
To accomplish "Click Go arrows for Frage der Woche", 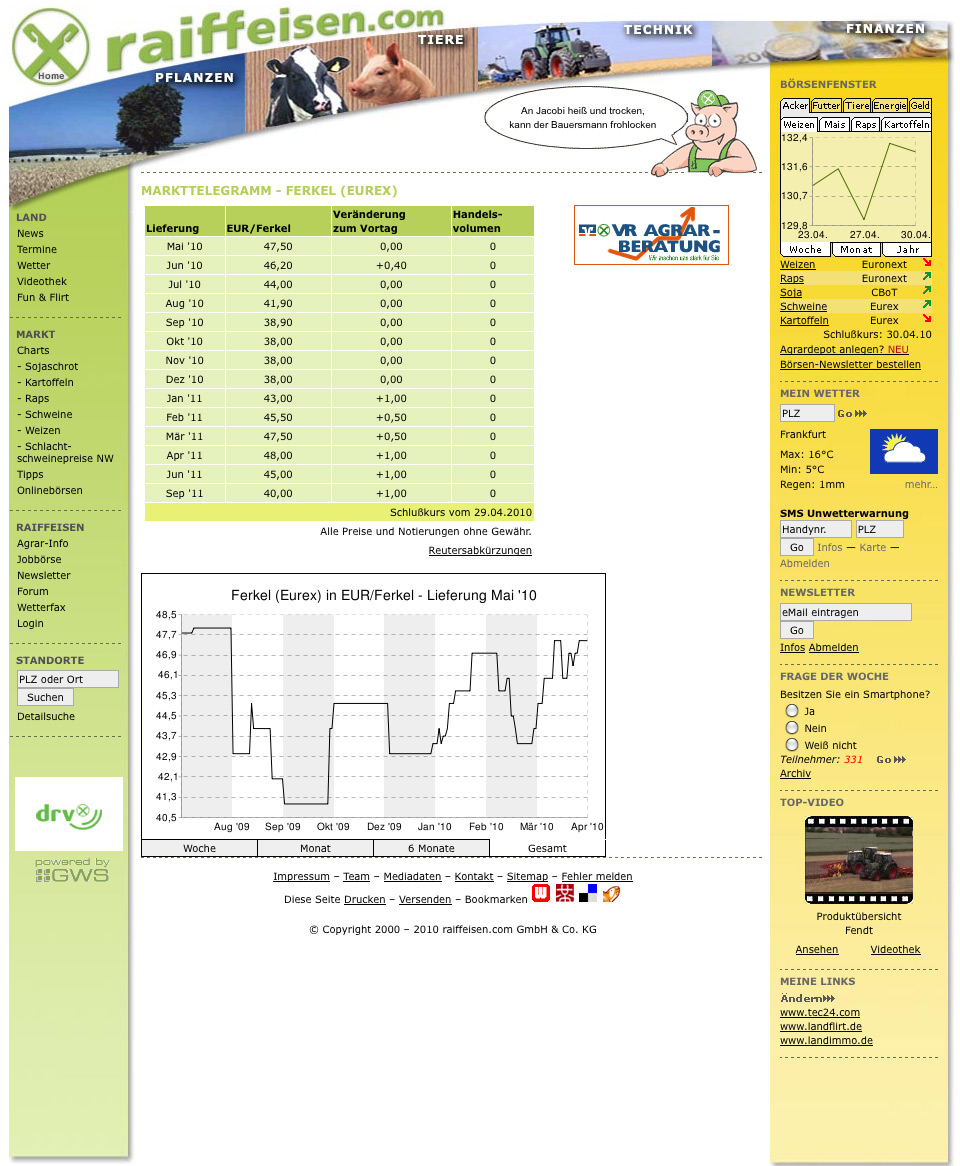I will point(891,759).
